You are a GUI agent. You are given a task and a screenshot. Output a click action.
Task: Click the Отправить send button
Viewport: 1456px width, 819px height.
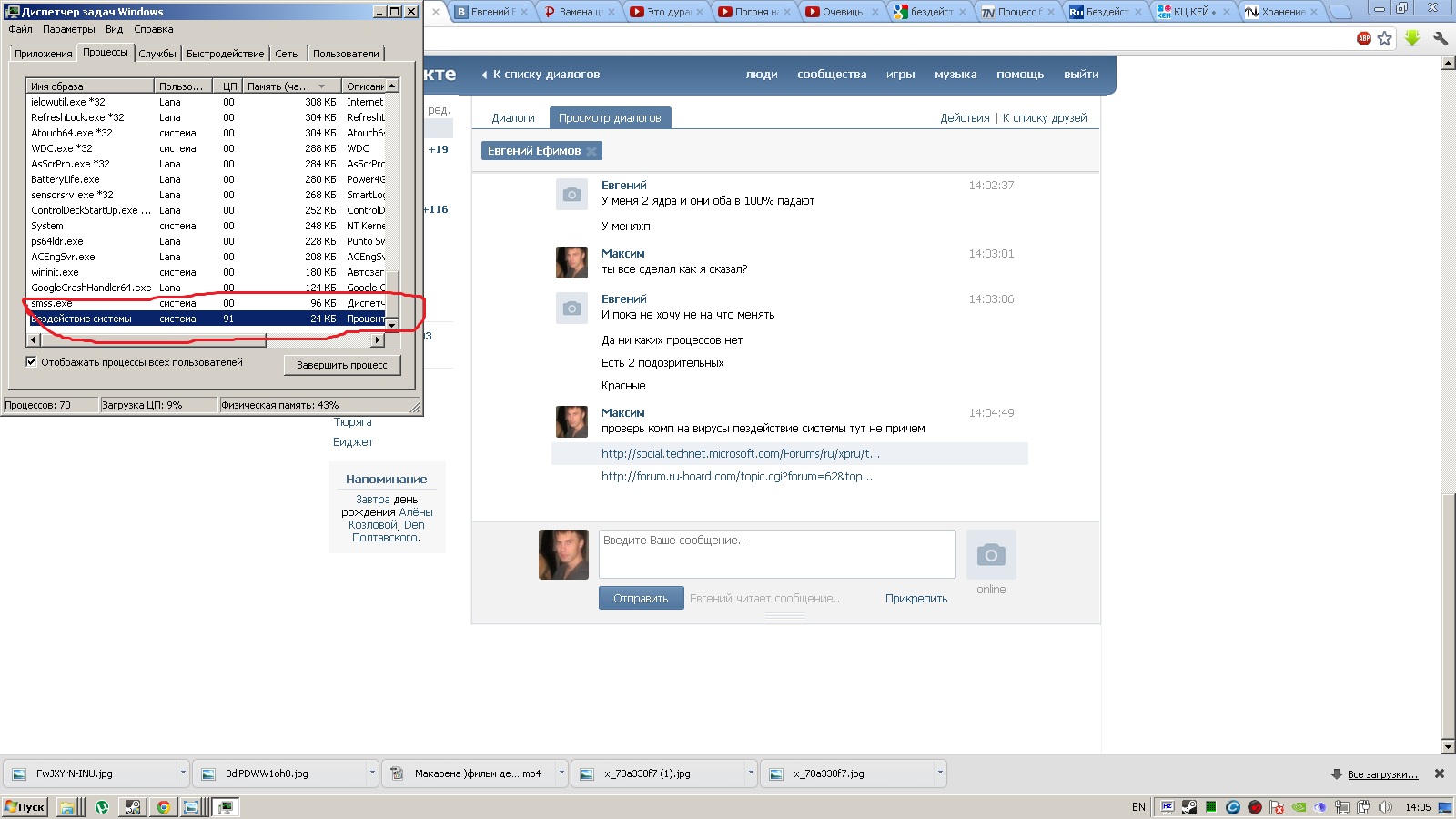(641, 598)
